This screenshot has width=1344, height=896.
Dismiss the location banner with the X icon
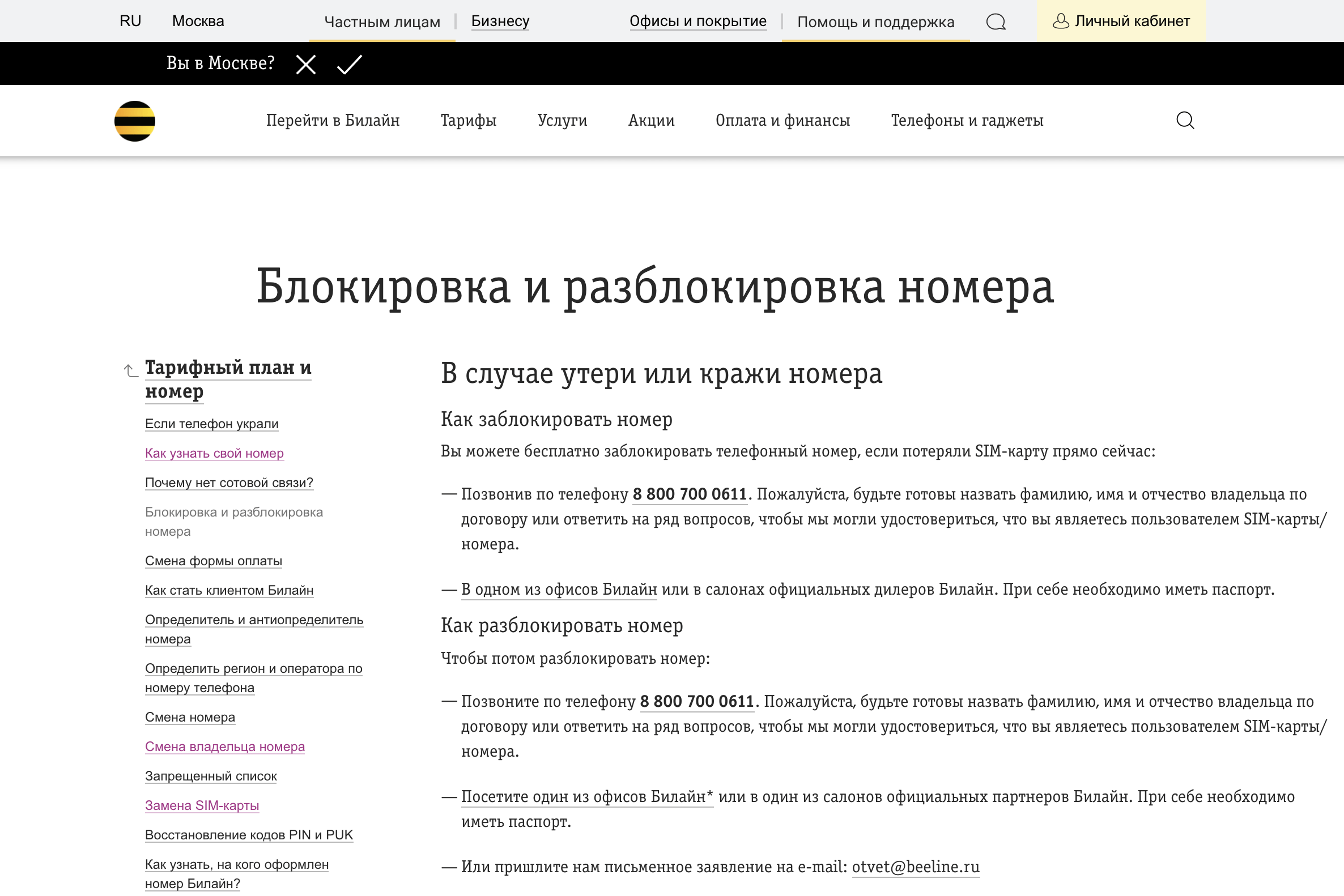307,64
